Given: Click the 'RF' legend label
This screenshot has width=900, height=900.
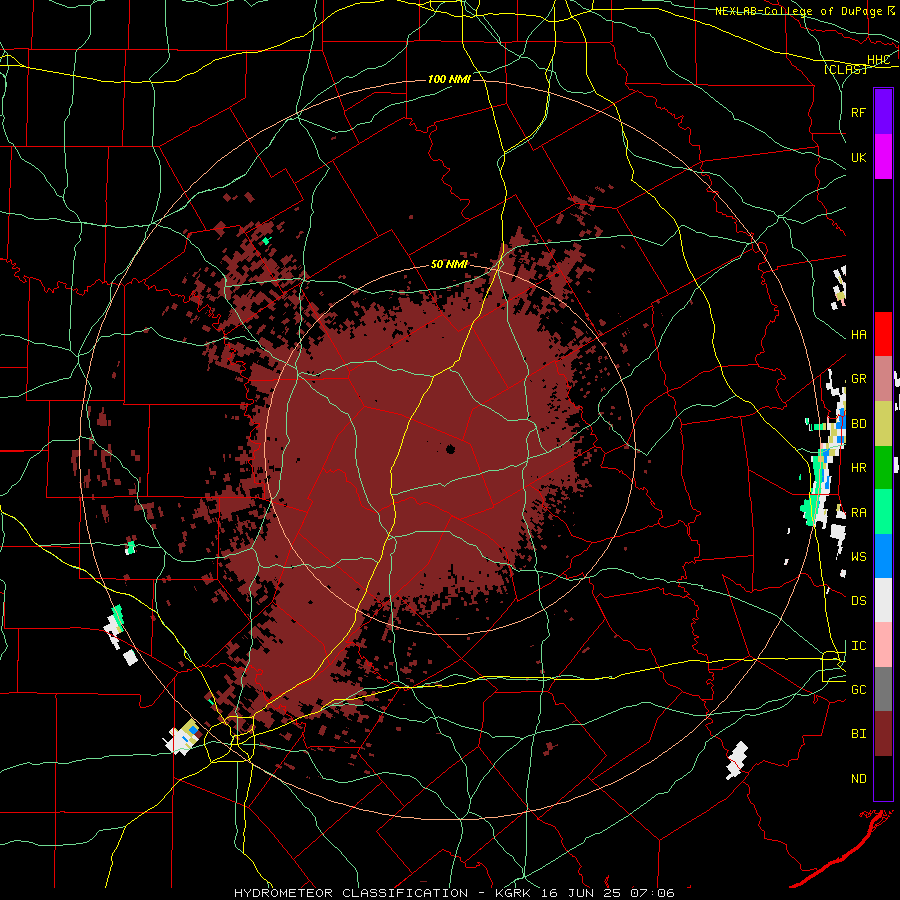Looking at the screenshot, I should point(858,112).
